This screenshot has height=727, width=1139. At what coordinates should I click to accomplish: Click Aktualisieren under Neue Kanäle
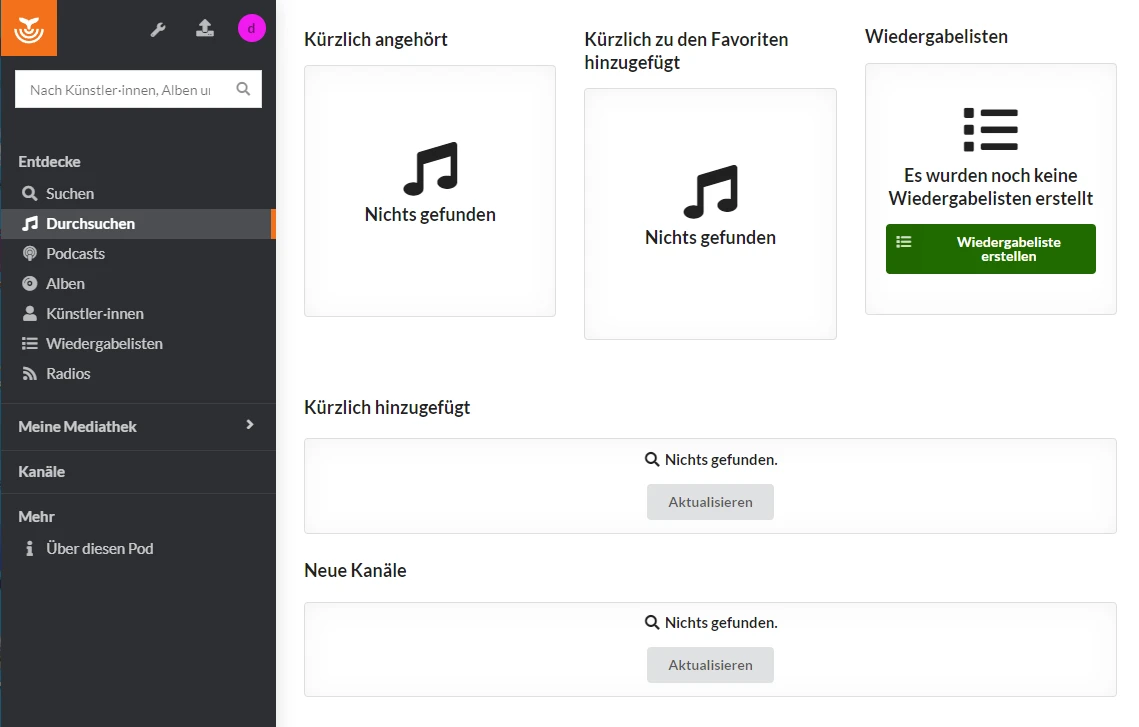coord(710,665)
